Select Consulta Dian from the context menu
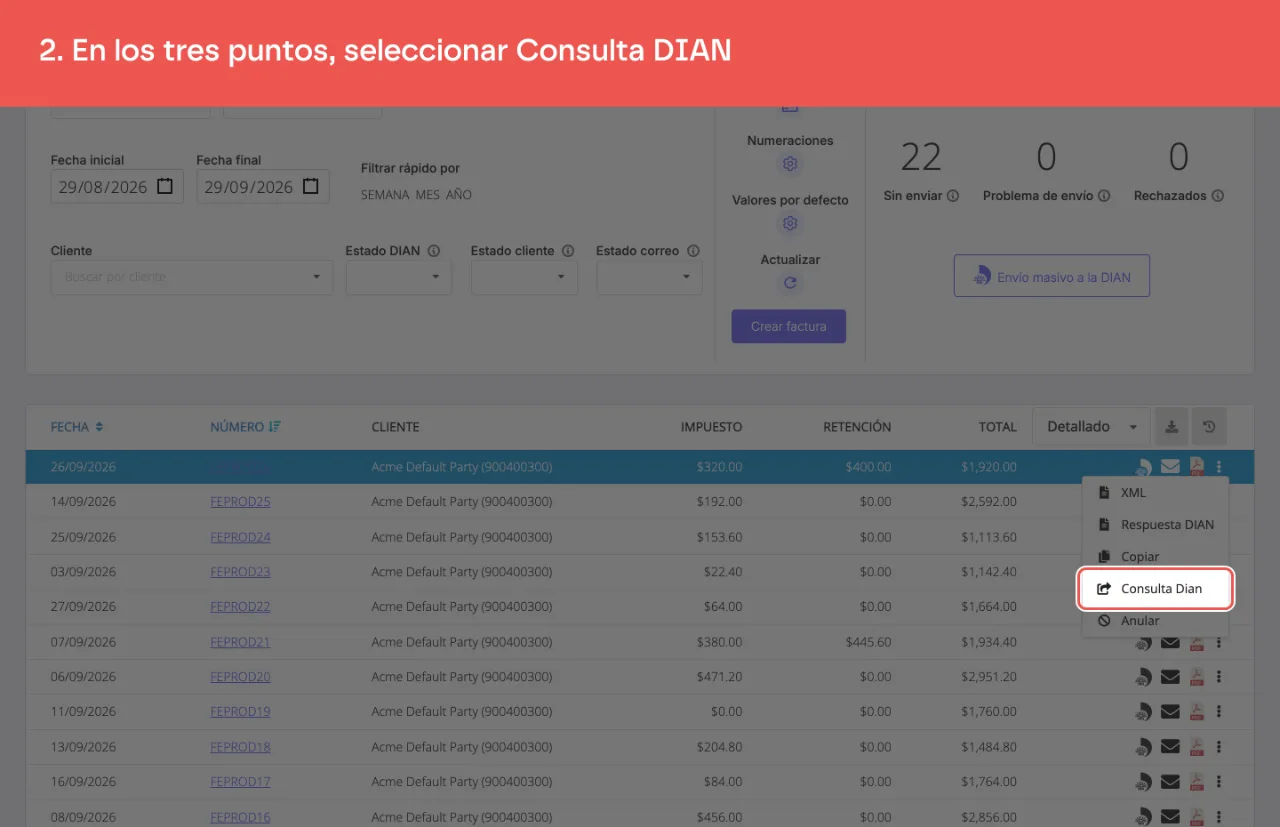1280x827 pixels. 1155,589
